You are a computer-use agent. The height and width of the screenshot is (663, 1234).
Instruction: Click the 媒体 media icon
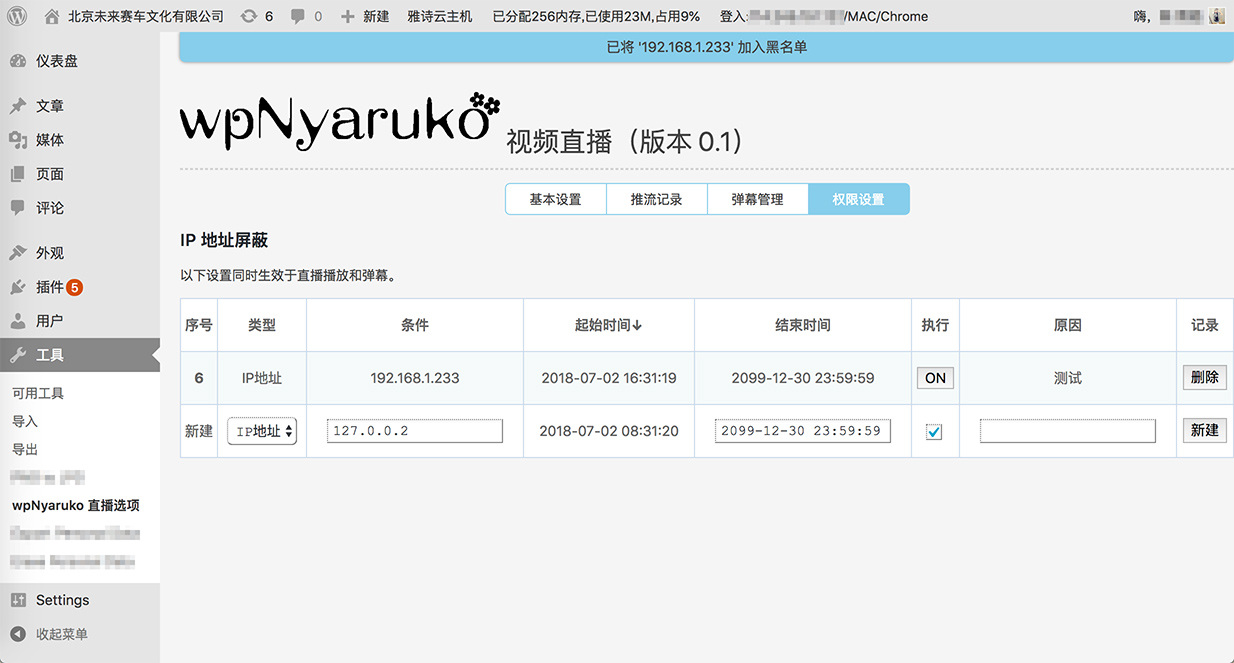[18, 140]
